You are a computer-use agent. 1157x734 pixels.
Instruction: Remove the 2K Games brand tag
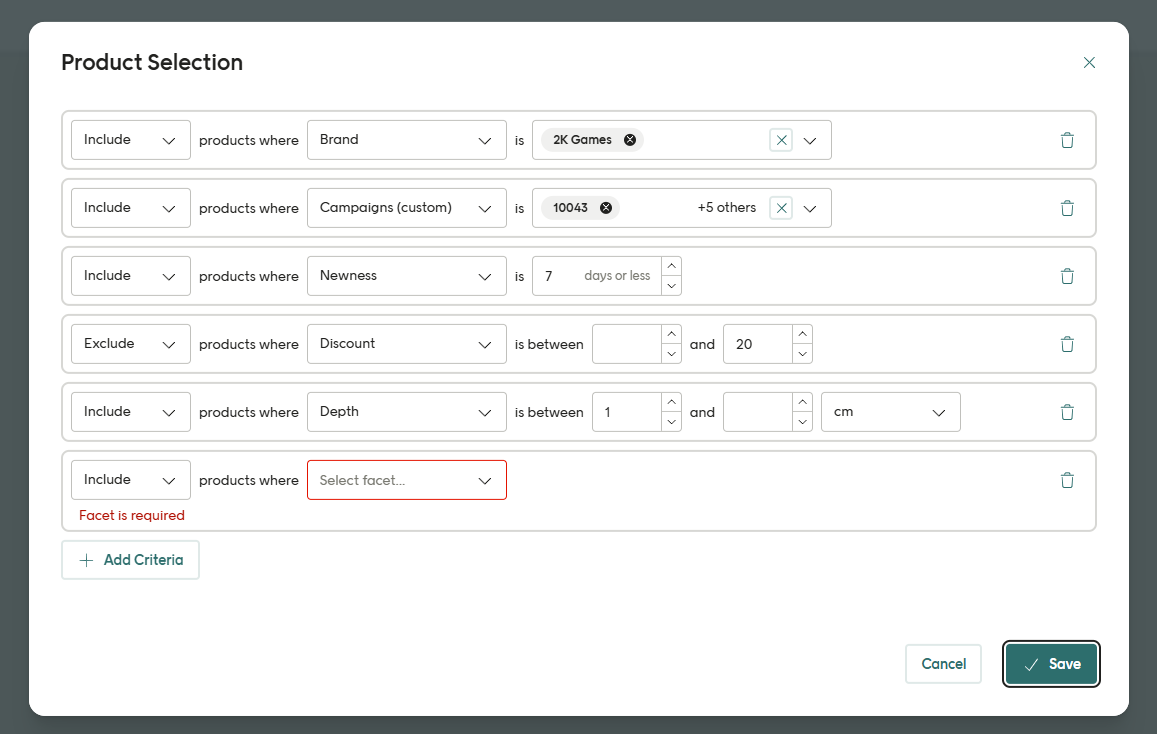pyautogui.click(x=630, y=140)
